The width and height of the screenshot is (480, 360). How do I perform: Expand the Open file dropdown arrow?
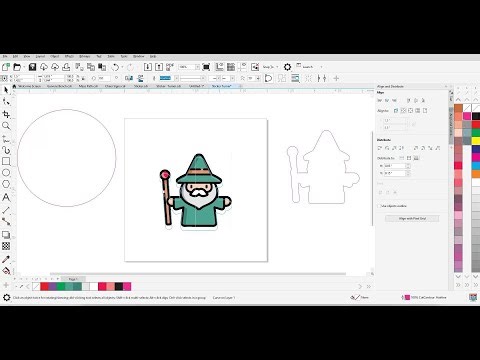point(24,67)
